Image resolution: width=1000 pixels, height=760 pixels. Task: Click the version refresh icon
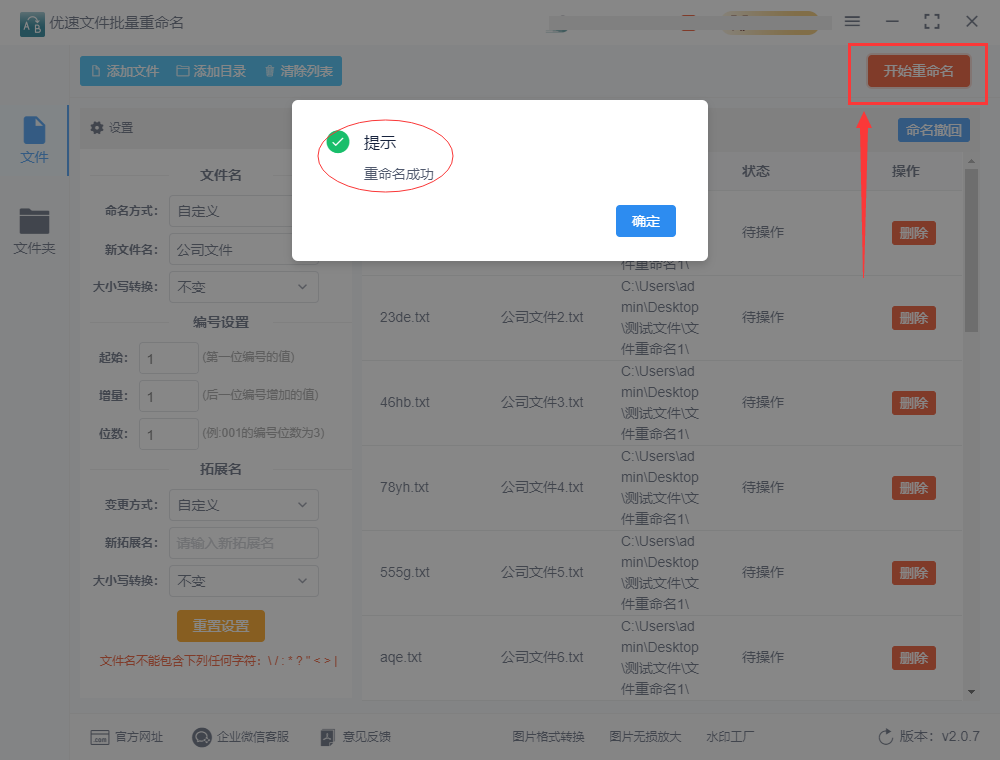[x=886, y=737]
